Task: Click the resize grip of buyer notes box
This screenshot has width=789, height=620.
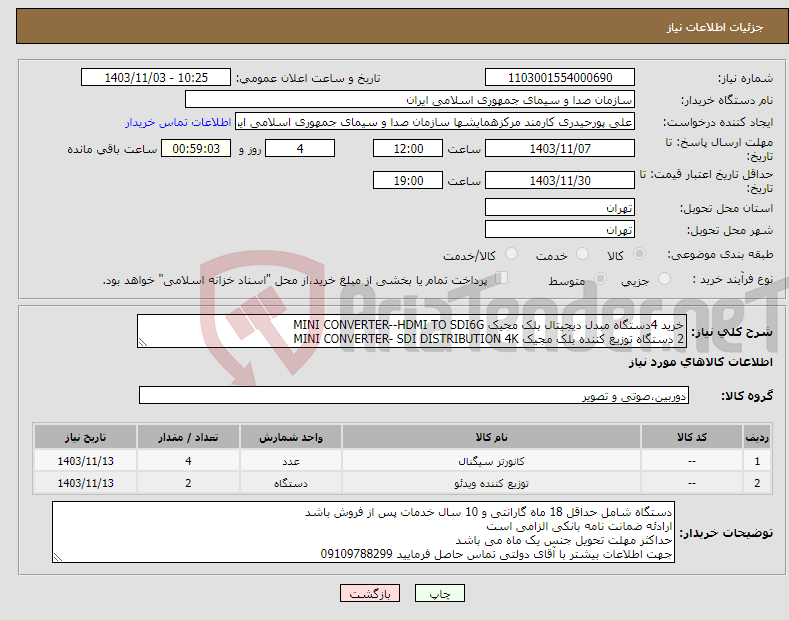Action: coord(58,557)
